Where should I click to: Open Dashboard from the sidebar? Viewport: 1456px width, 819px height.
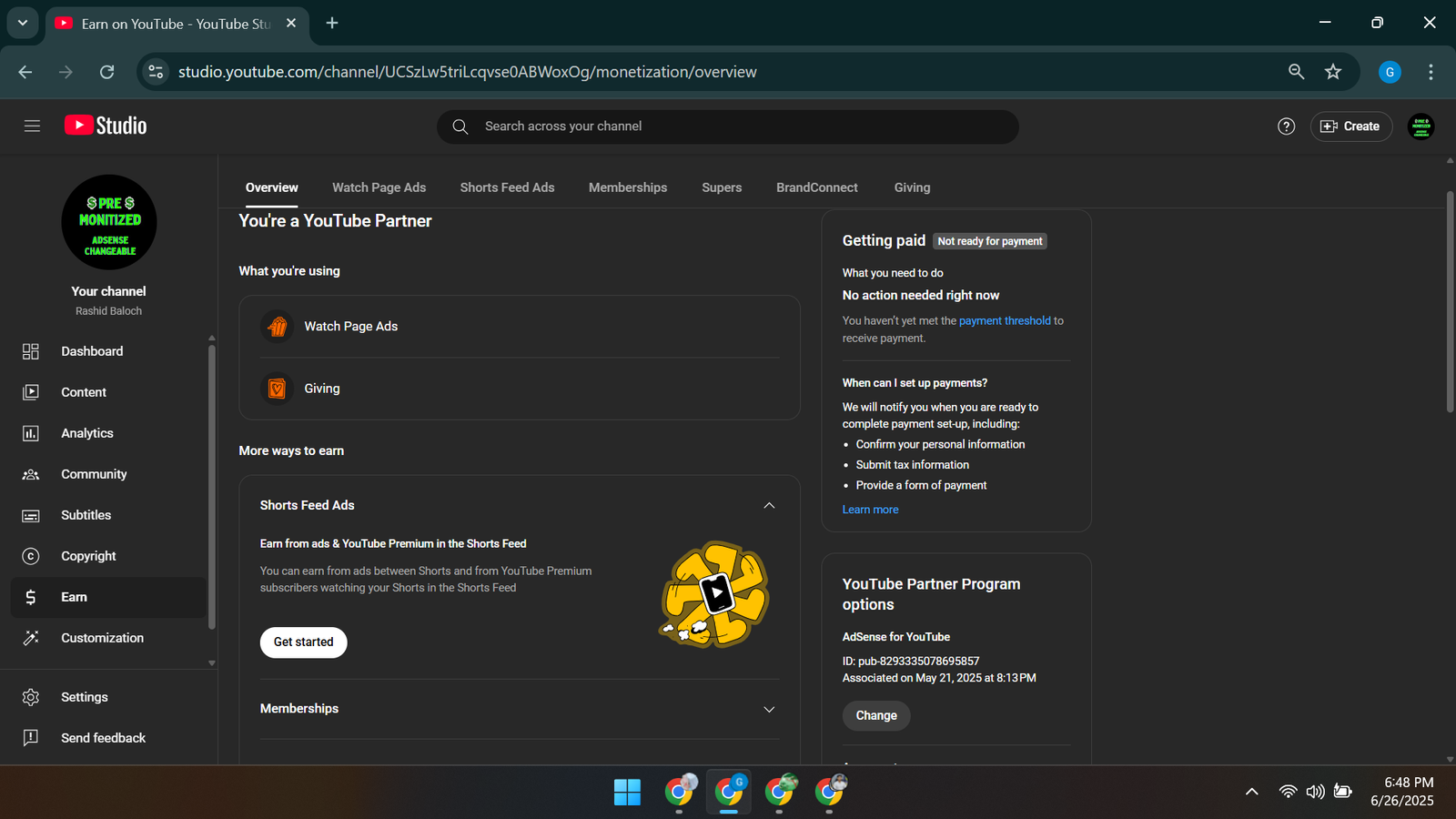(109, 351)
